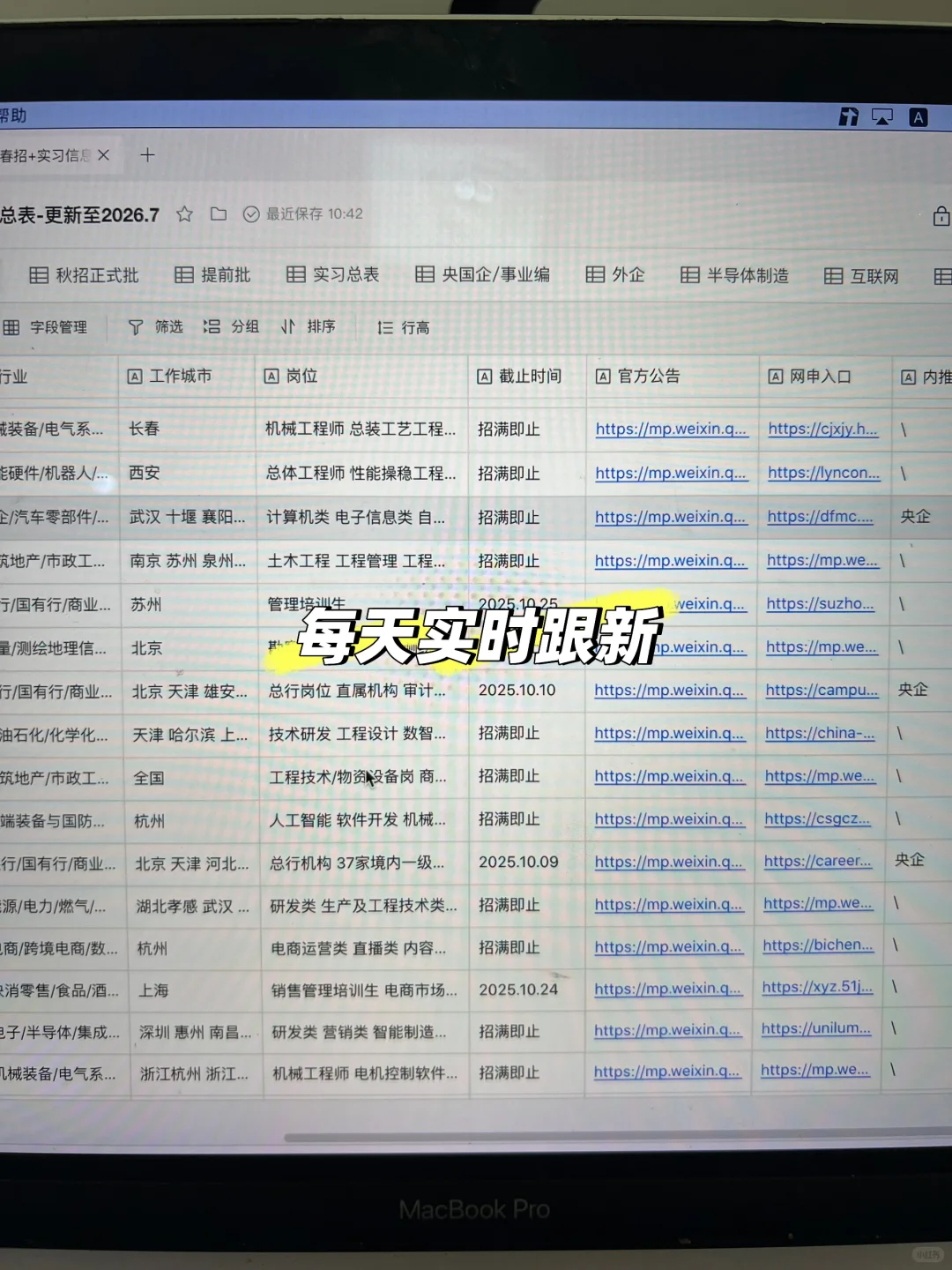The width and height of the screenshot is (952, 1270).
Task: Add a new tab with plus
Action: pyautogui.click(x=147, y=155)
